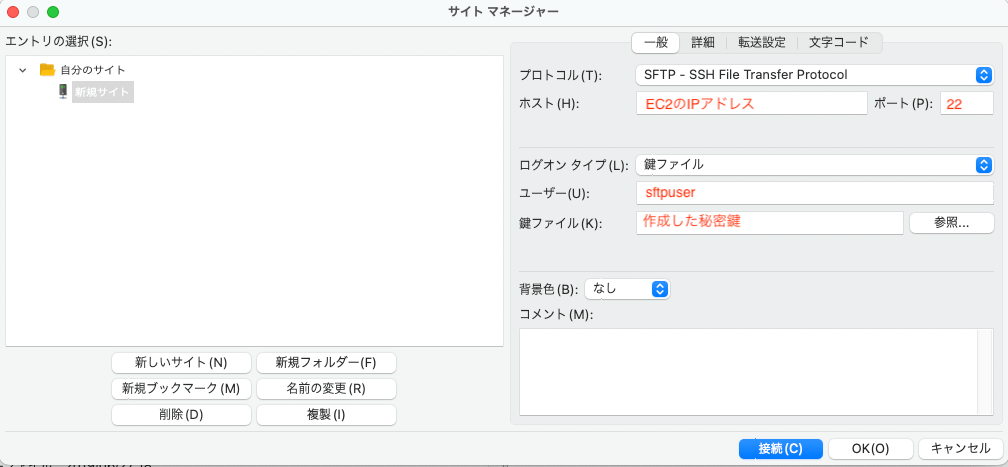Click the ホスト input field
Viewport: 1008px width, 467px height.
(x=752, y=104)
